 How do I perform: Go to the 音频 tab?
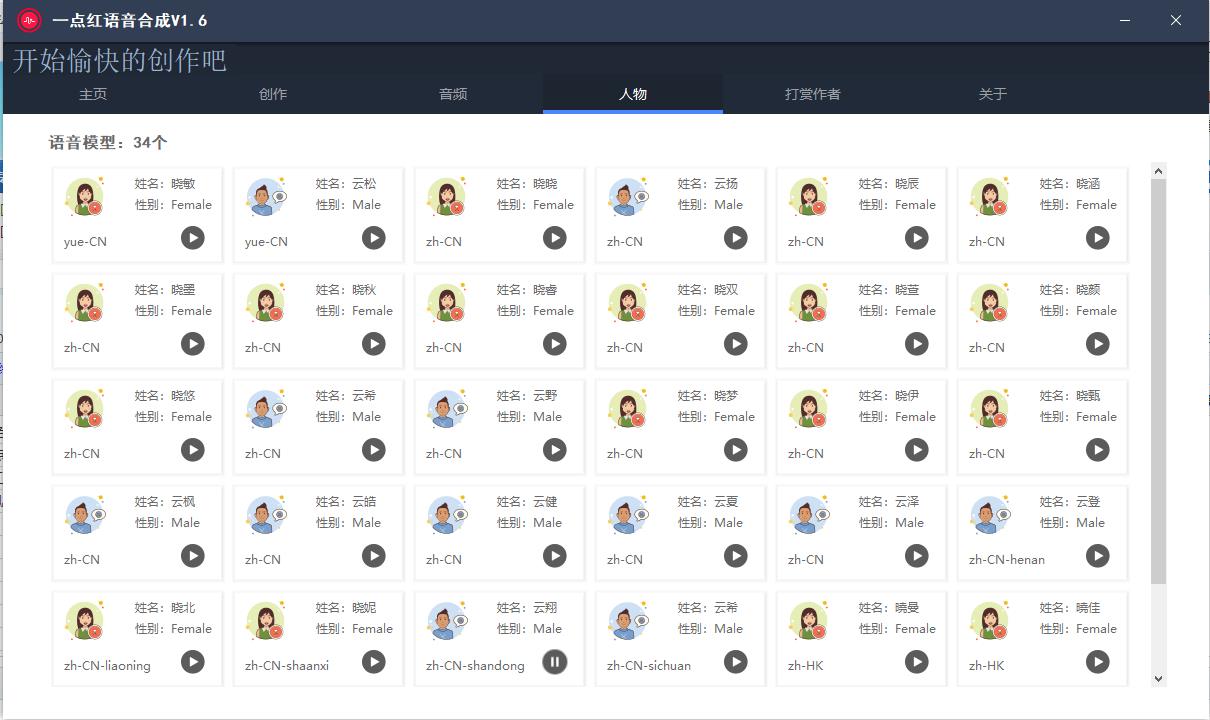(453, 94)
